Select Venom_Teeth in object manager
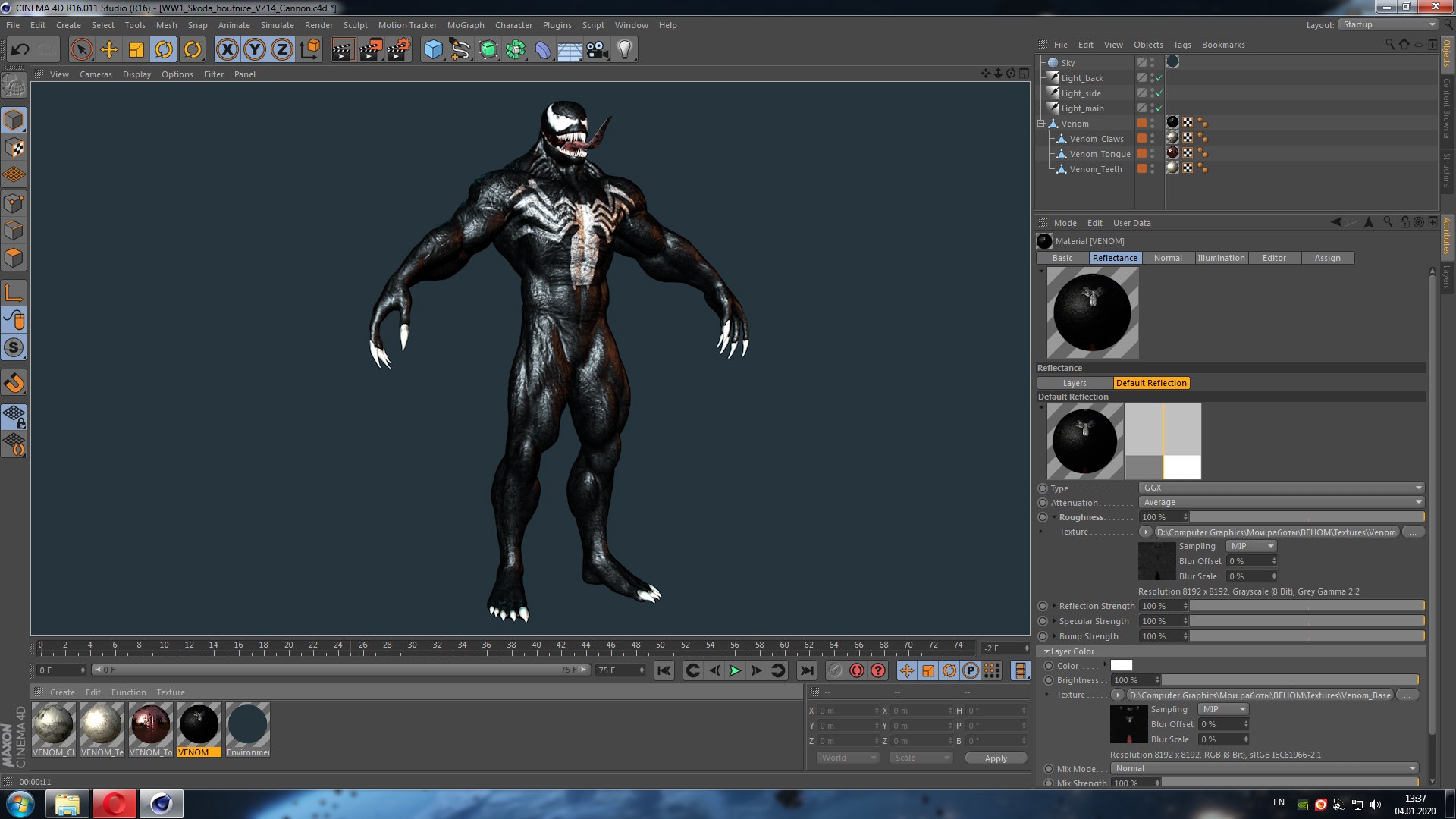Image resolution: width=1456 pixels, height=819 pixels. tap(1095, 169)
